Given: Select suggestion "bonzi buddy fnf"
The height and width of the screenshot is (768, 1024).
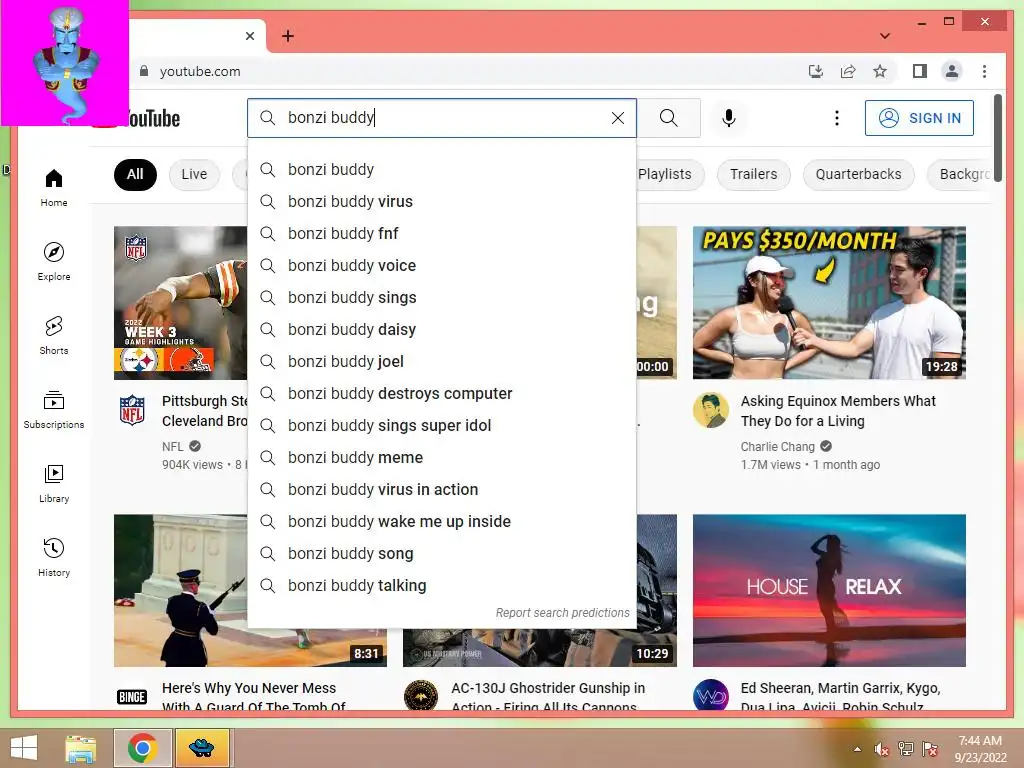Looking at the screenshot, I should tap(442, 234).
